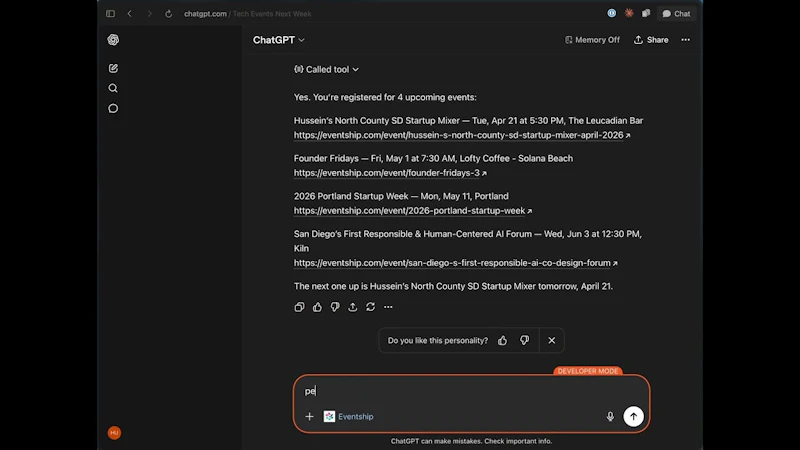
Task: Expand the Called tool details
Action: click(x=327, y=69)
